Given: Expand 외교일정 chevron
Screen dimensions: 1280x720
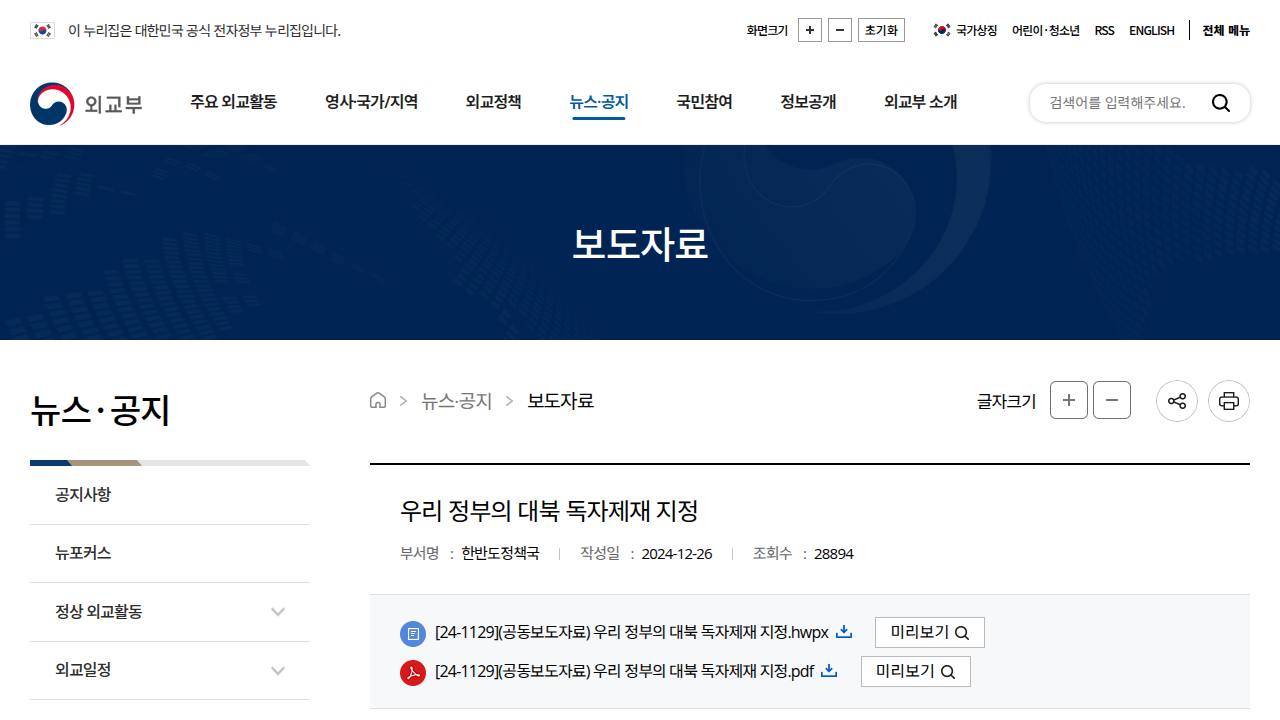Looking at the screenshot, I should pos(278,670).
